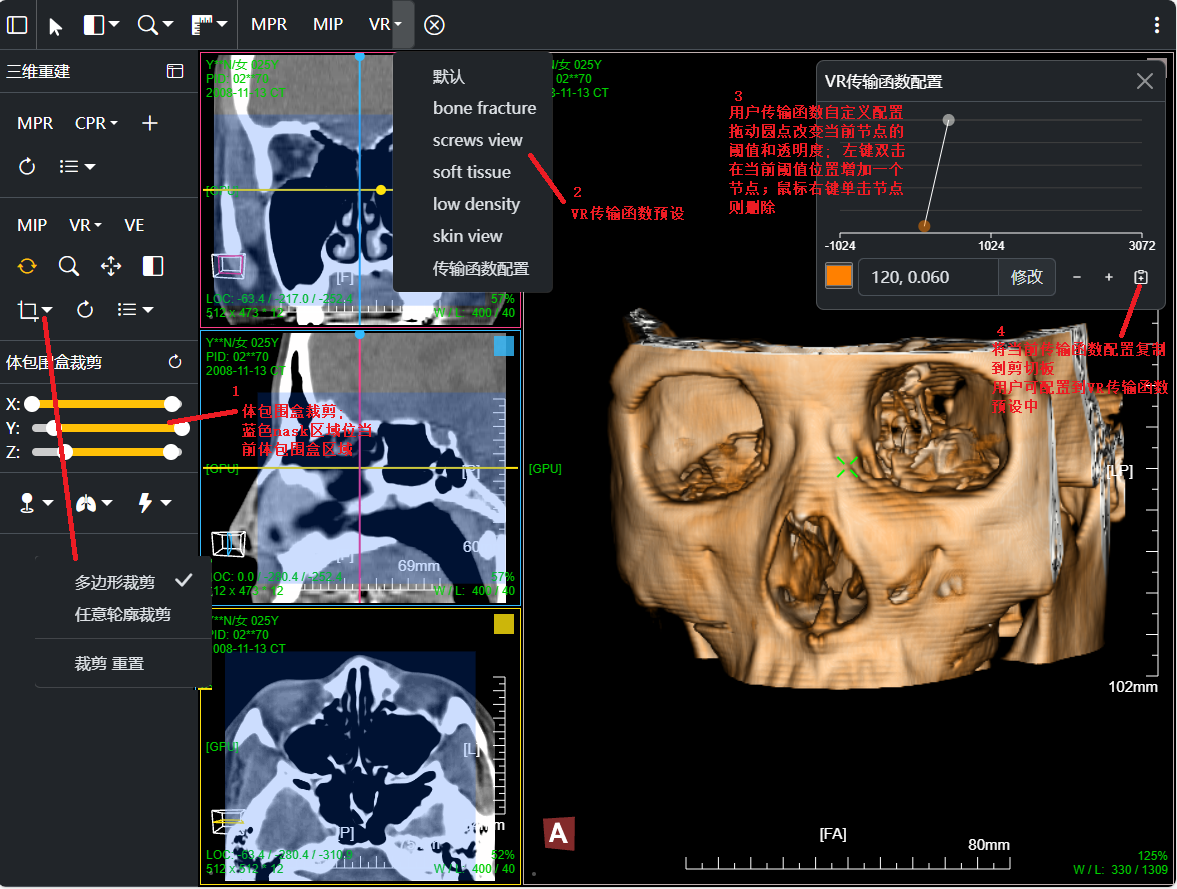1177x889 pixels.
Task: Select MIP in the left panel
Action: (x=32, y=225)
